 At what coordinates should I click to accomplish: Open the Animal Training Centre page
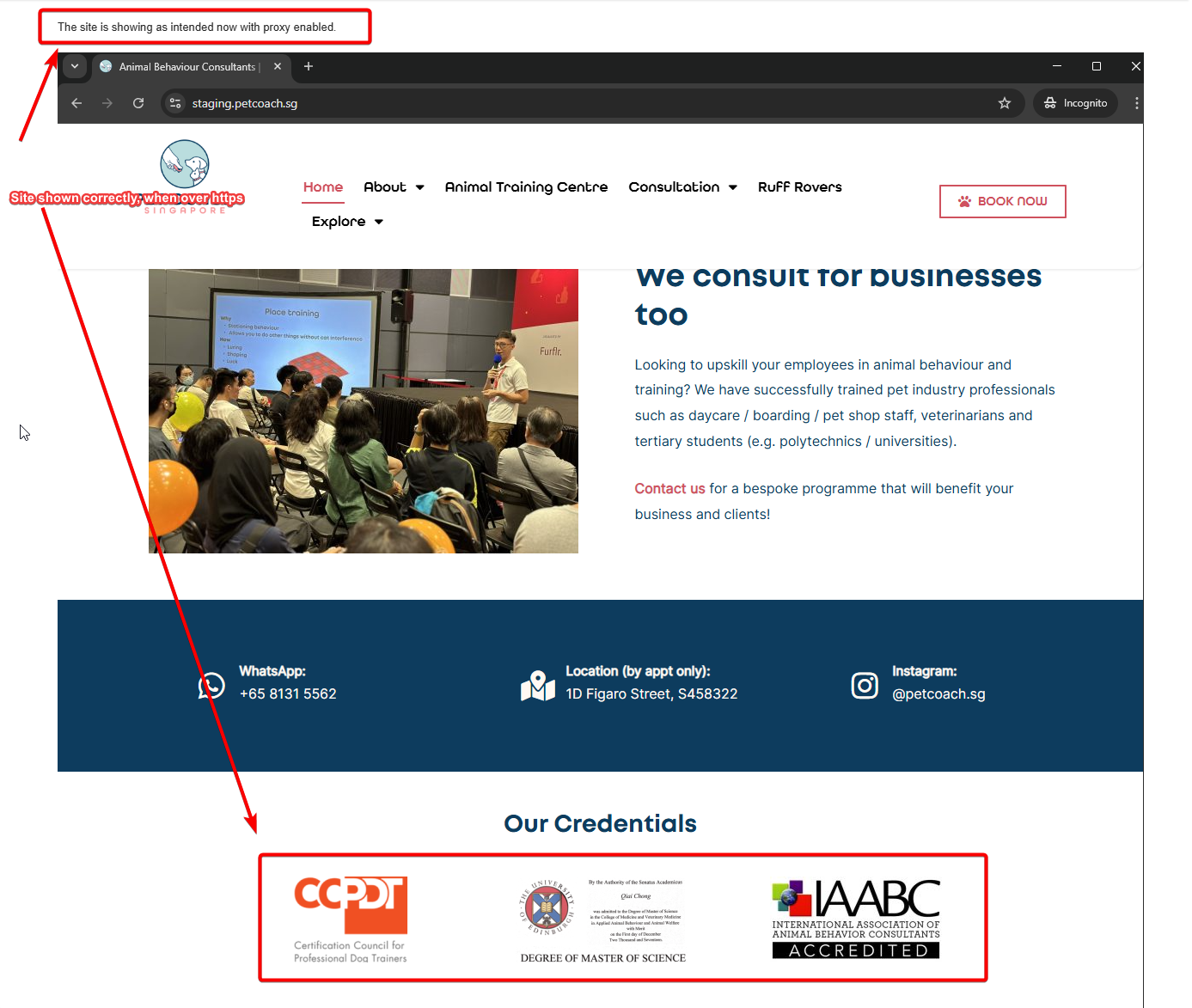526,187
